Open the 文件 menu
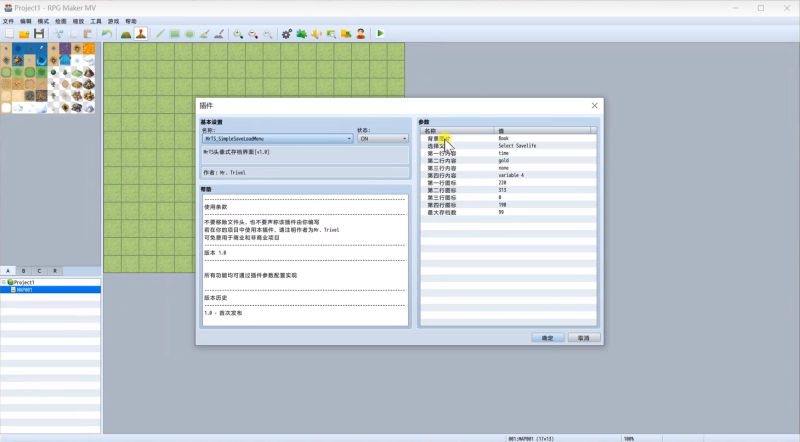Image resolution: width=800 pixels, height=442 pixels. click(x=8, y=21)
